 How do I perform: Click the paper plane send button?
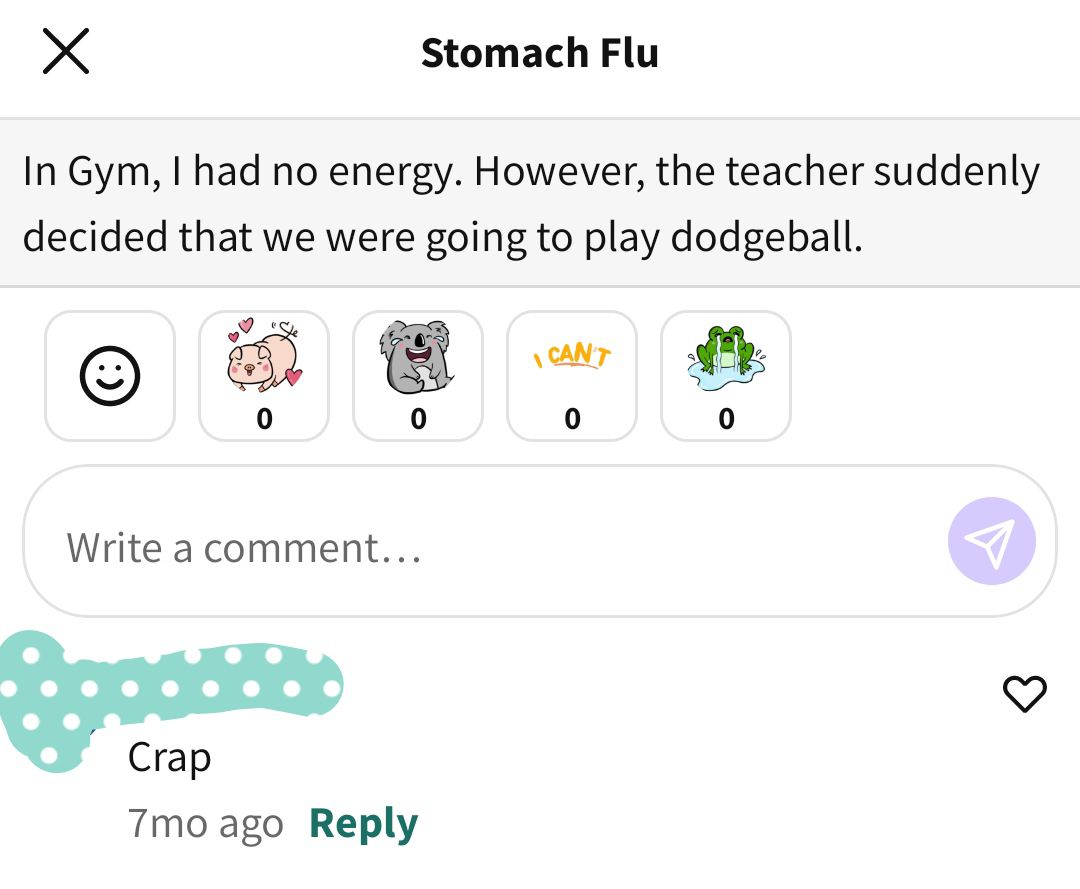coord(991,541)
